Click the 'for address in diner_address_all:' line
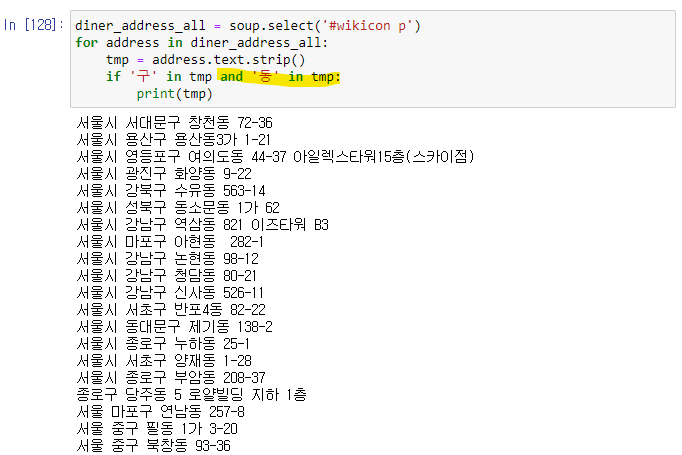 click(201, 43)
